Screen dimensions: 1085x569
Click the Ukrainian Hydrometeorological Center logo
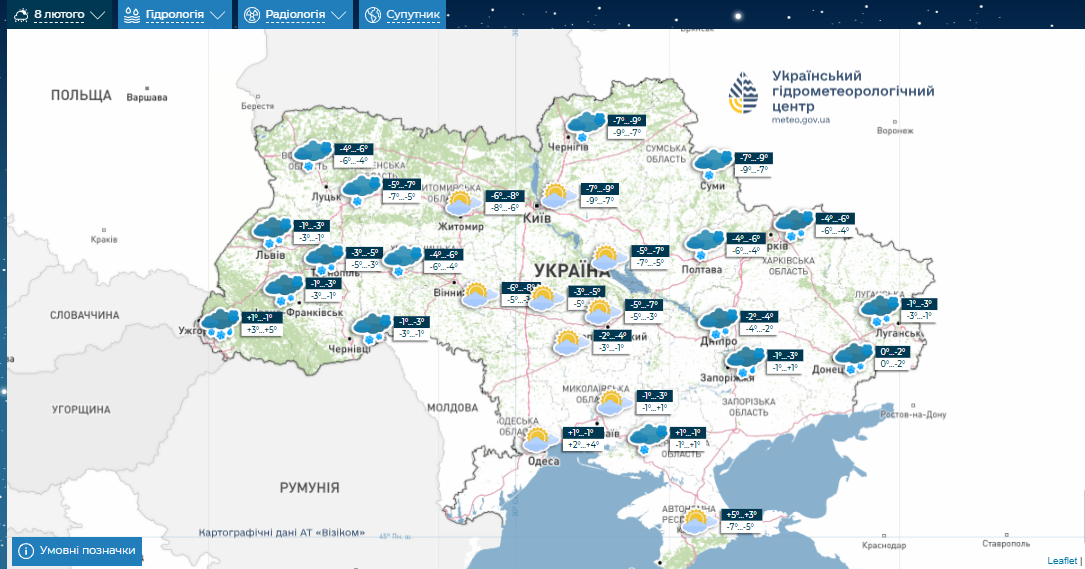tap(743, 95)
